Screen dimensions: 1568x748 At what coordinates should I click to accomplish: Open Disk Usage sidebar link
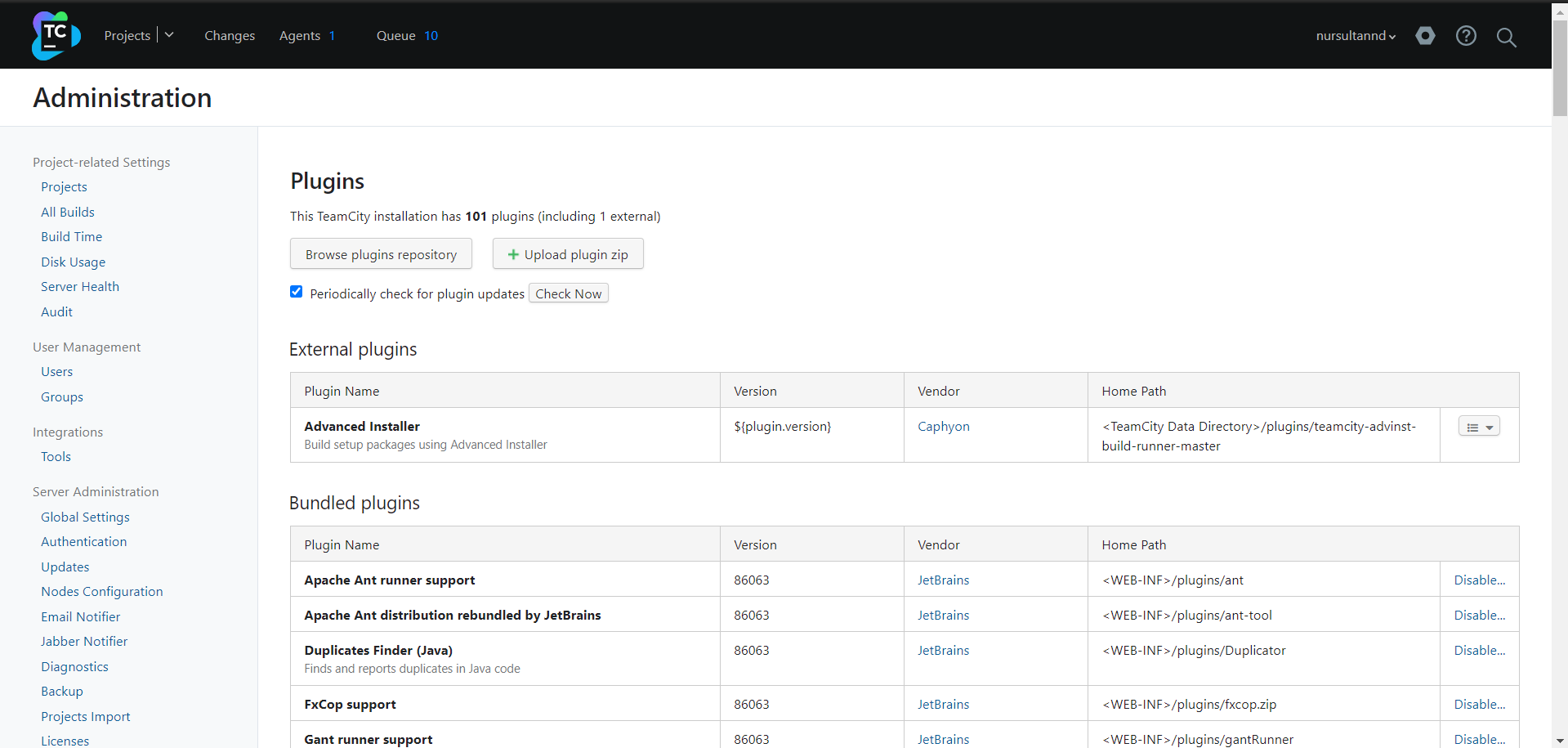74,262
